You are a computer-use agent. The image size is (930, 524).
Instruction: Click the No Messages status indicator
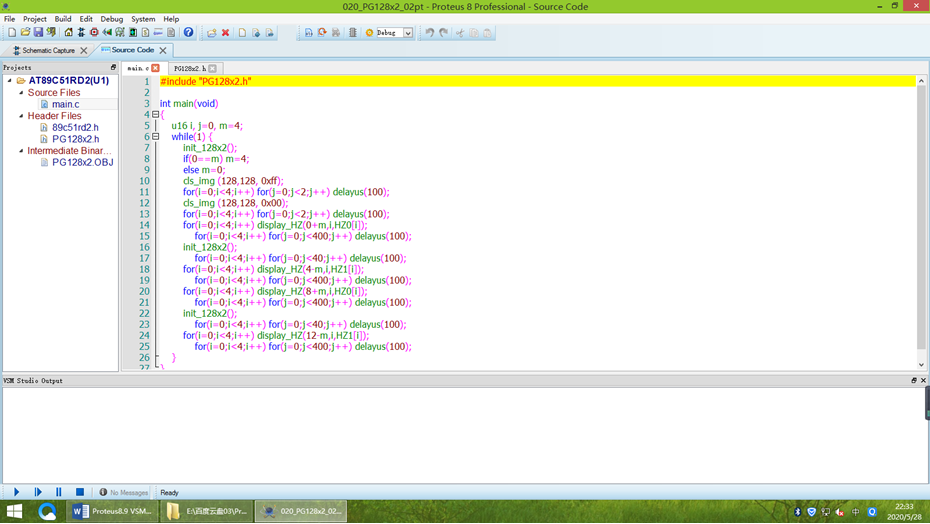point(123,493)
